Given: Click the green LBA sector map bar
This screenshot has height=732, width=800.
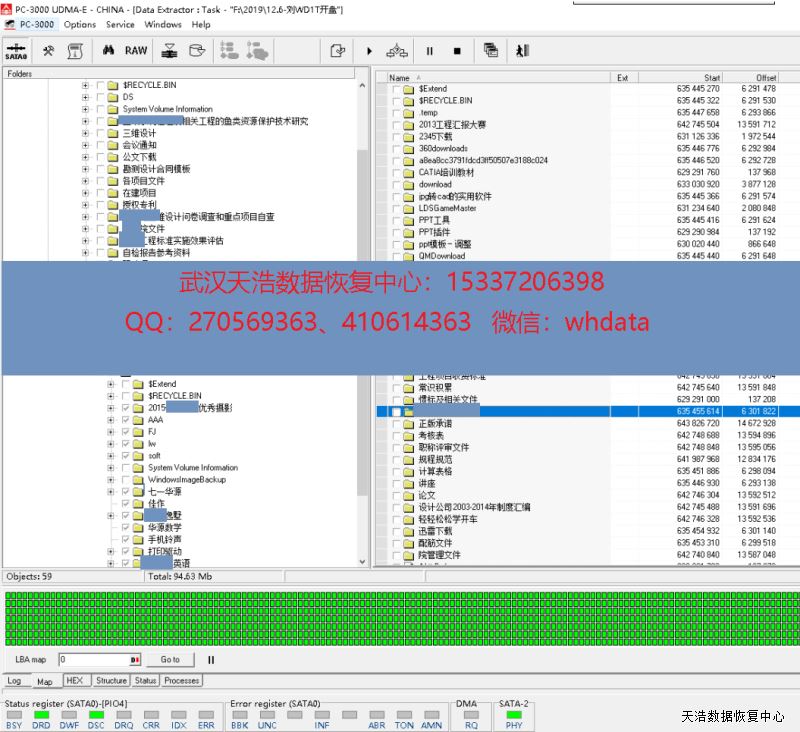Looking at the screenshot, I should point(400,618).
